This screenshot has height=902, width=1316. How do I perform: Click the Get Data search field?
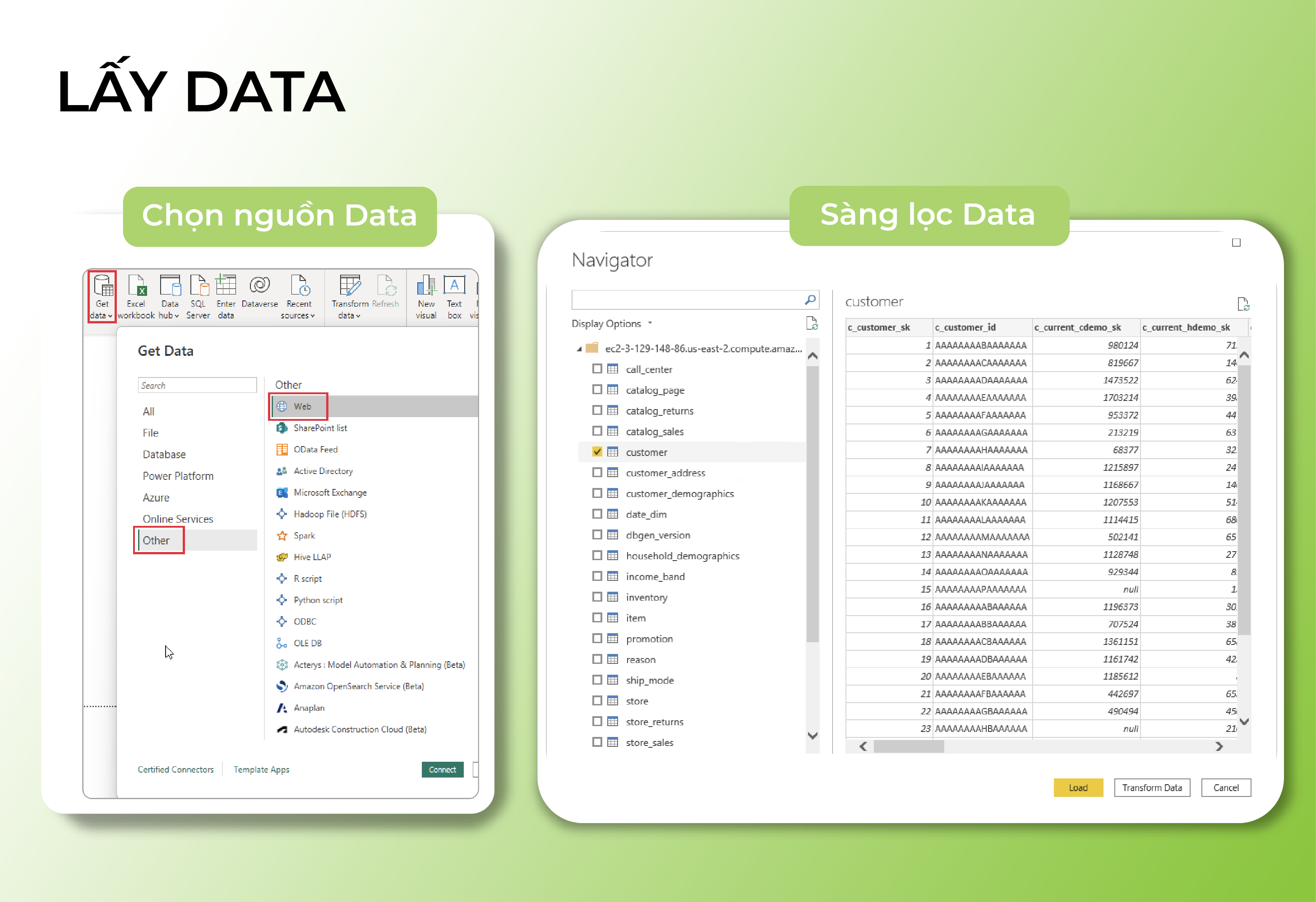(197, 385)
